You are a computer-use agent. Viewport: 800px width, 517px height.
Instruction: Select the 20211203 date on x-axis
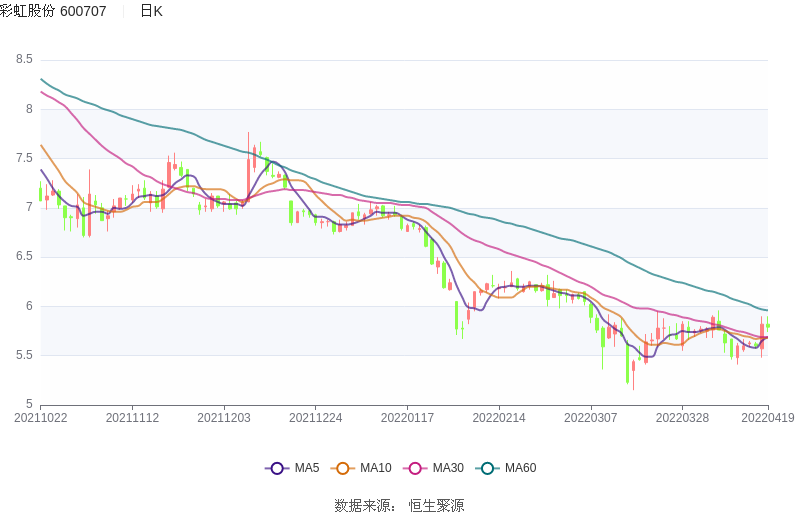click(224, 418)
